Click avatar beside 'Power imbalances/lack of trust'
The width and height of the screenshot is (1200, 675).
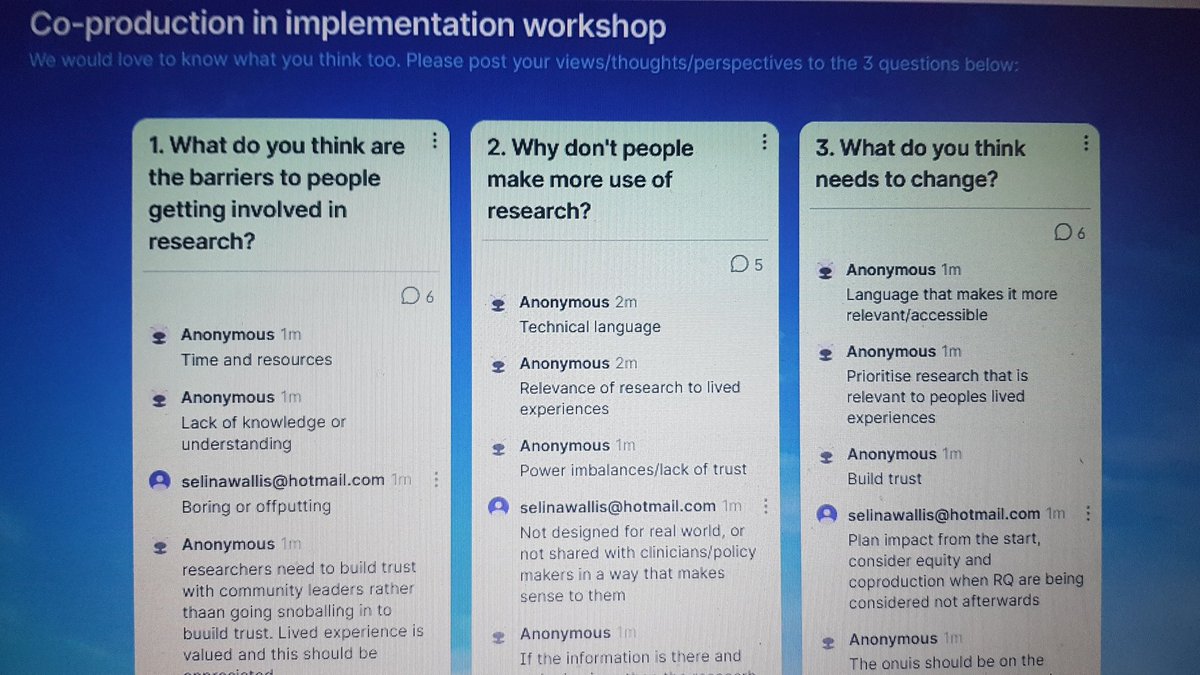(498, 447)
